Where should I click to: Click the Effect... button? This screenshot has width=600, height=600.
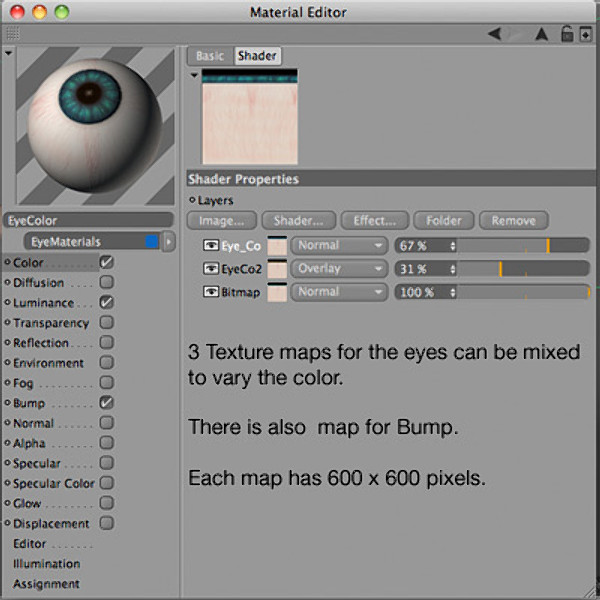point(375,221)
